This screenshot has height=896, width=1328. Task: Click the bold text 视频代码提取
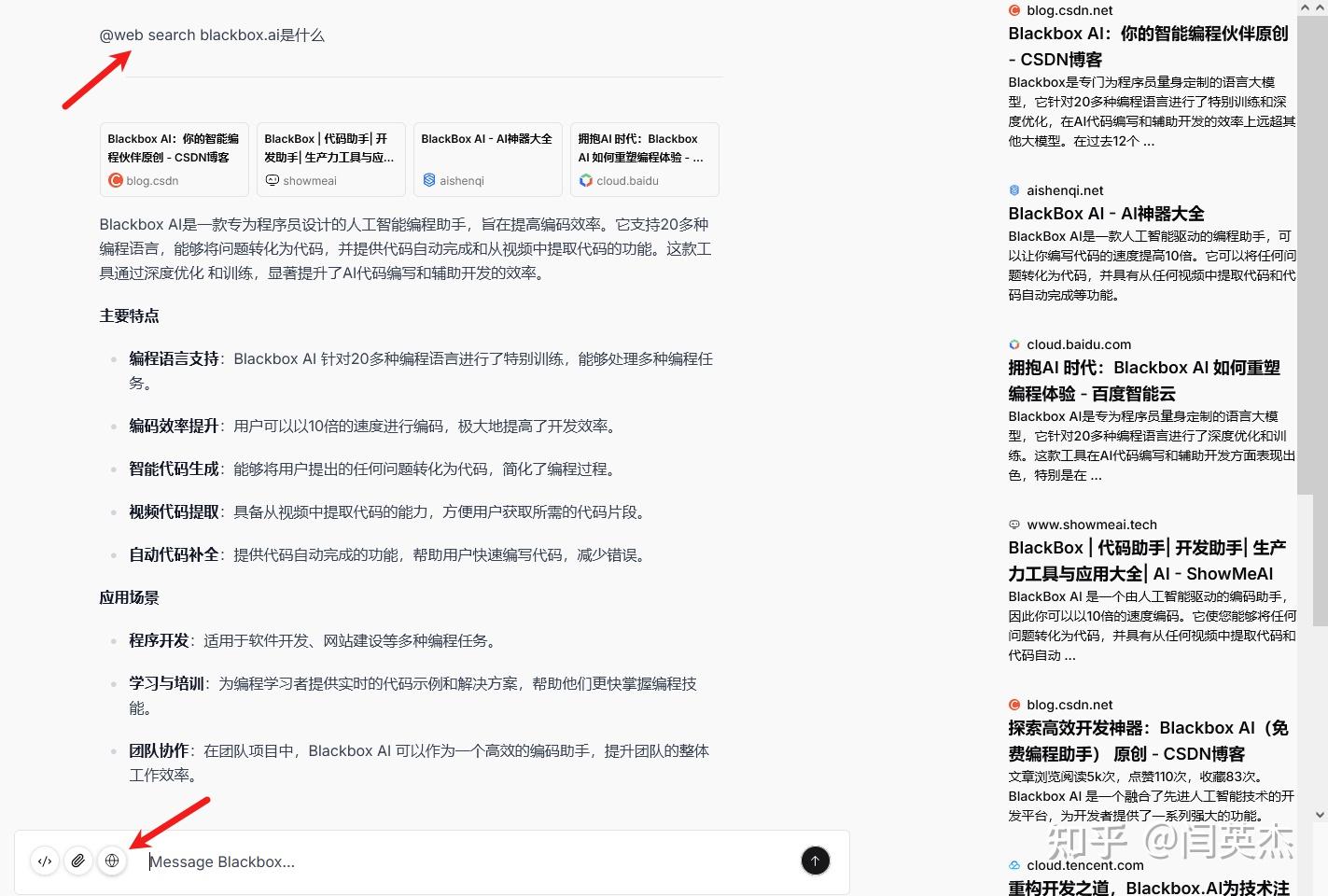(174, 512)
